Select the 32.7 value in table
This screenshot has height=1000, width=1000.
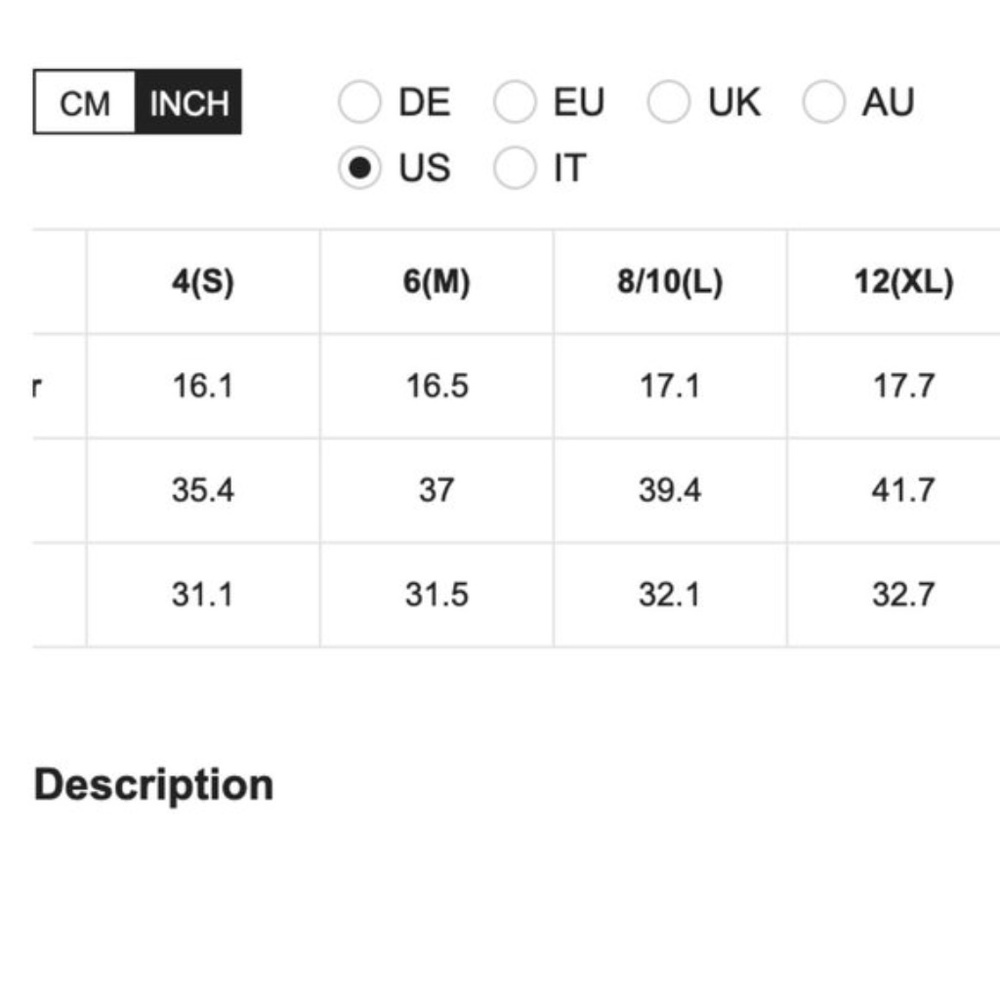(x=903, y=595)
